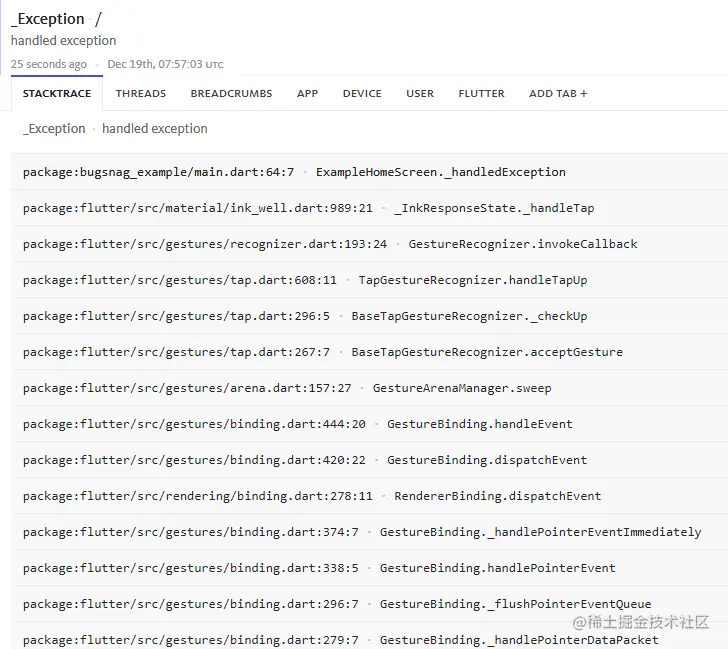Click BaseTapGestureRecognizer._checkUp method name
This screenshot has width=728, height=649.
(x=469, y=316)
